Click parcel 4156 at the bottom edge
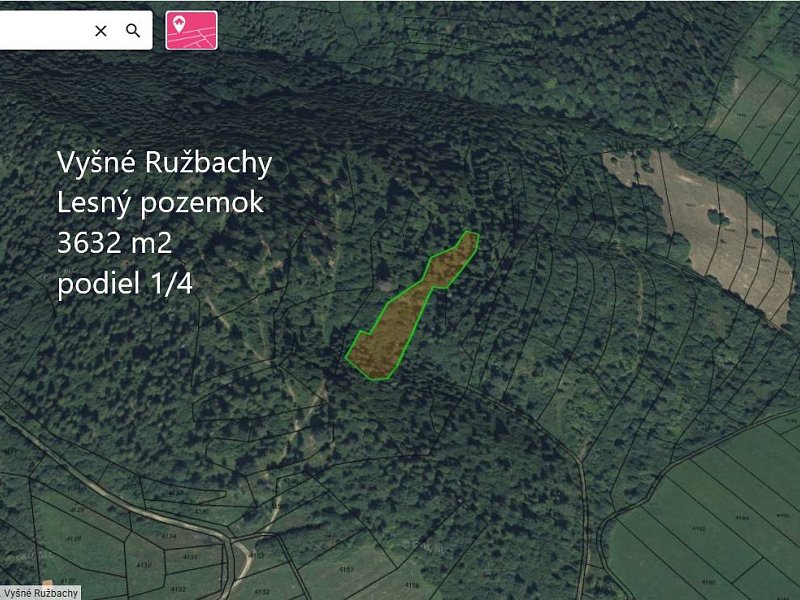 point(412,585)
